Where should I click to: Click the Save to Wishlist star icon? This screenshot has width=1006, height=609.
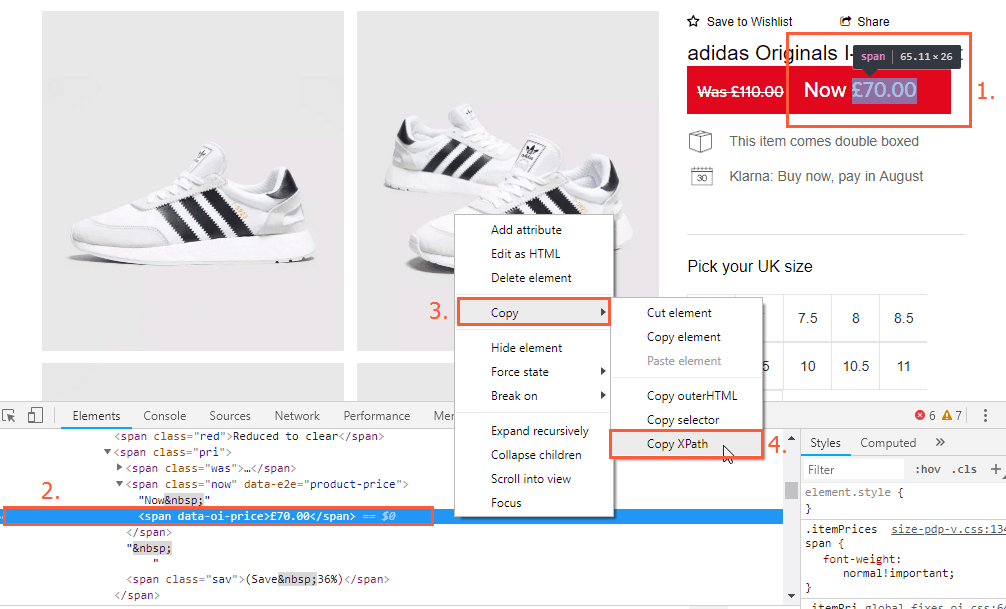click(x=693, y=21)
